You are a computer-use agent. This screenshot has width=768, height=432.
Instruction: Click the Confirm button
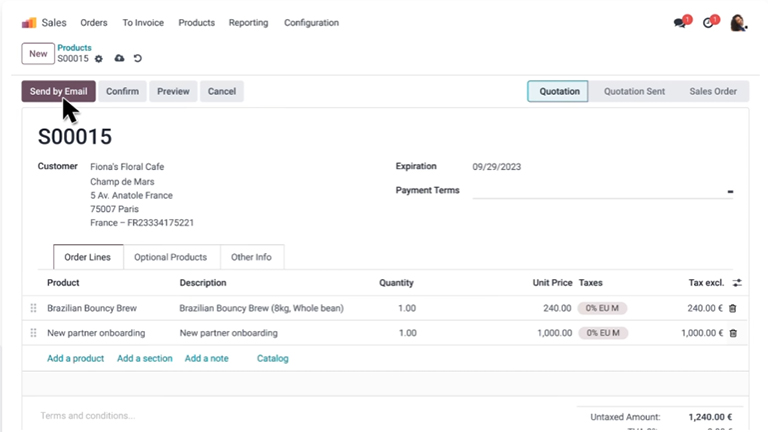click(x=122, y=91)
